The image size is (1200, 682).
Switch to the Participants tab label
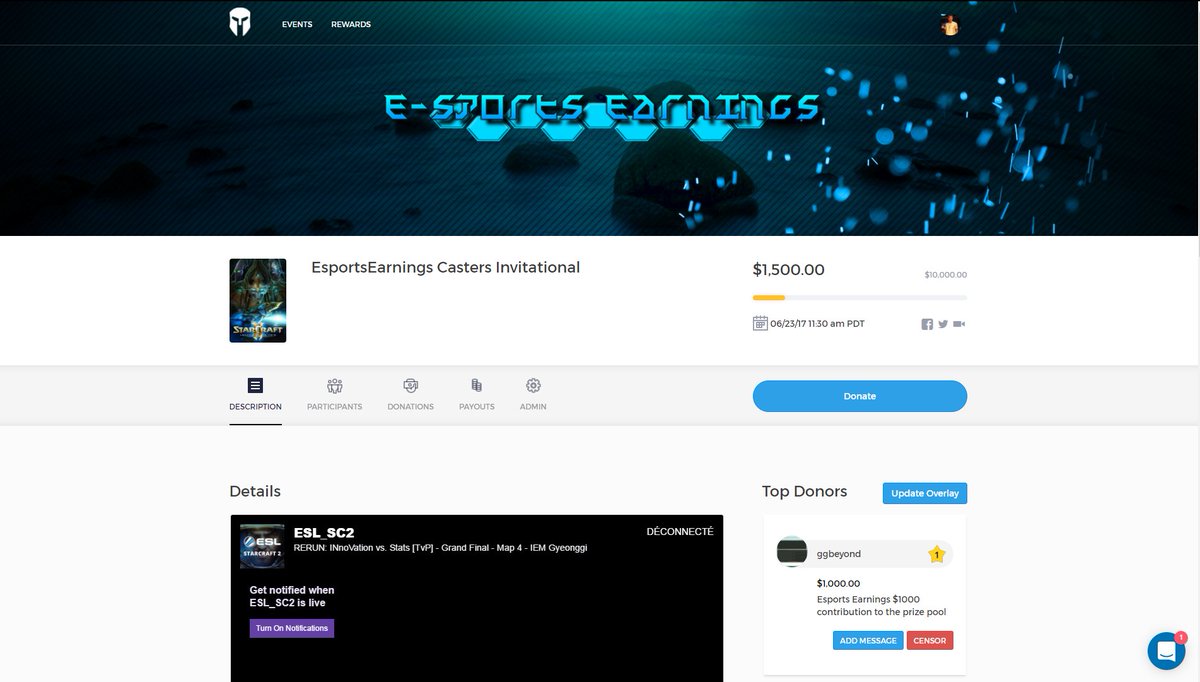pos(334,407)
